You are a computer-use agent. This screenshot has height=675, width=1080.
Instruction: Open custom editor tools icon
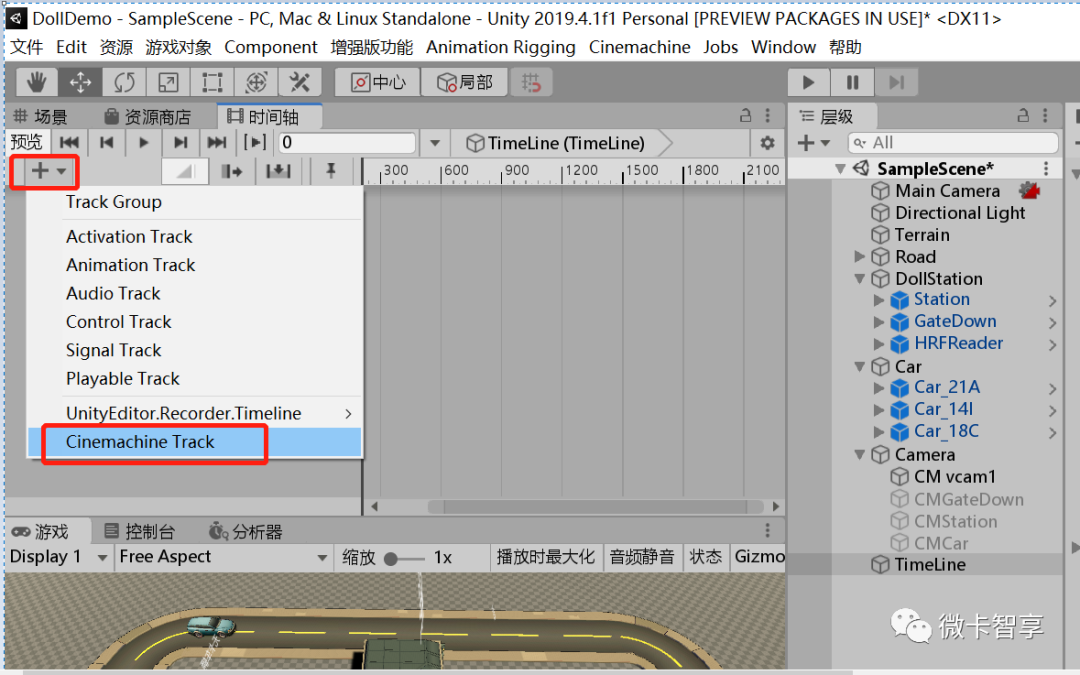click(300, 83)
